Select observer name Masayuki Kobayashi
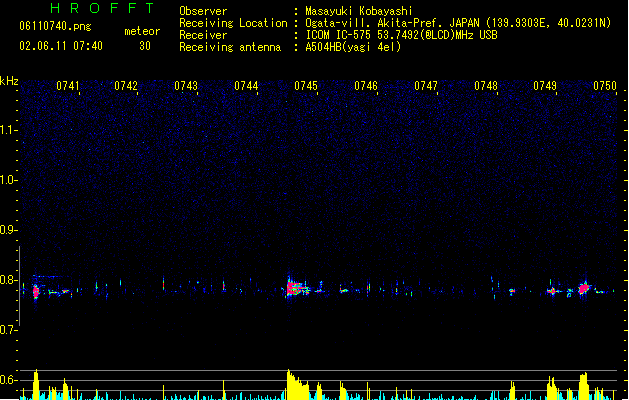629x400 pixels. (359, 11)
